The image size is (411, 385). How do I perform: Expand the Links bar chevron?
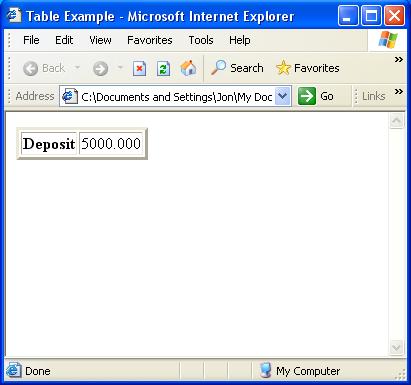pyautogui.click(x=399, y=91)
